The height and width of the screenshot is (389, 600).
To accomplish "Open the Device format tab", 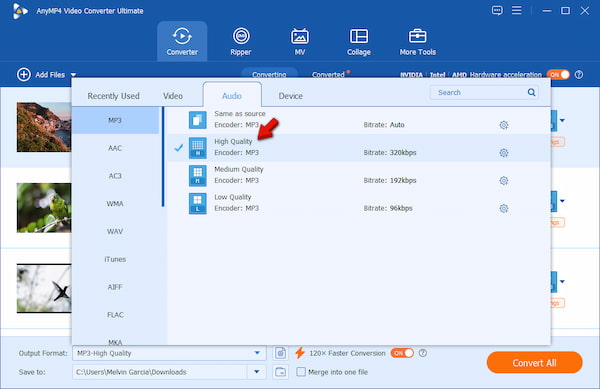I will tap(290, 96).
